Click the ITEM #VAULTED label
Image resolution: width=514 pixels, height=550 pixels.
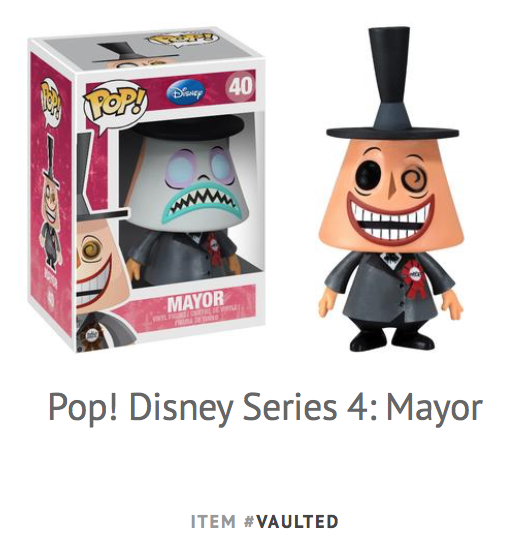265,521
